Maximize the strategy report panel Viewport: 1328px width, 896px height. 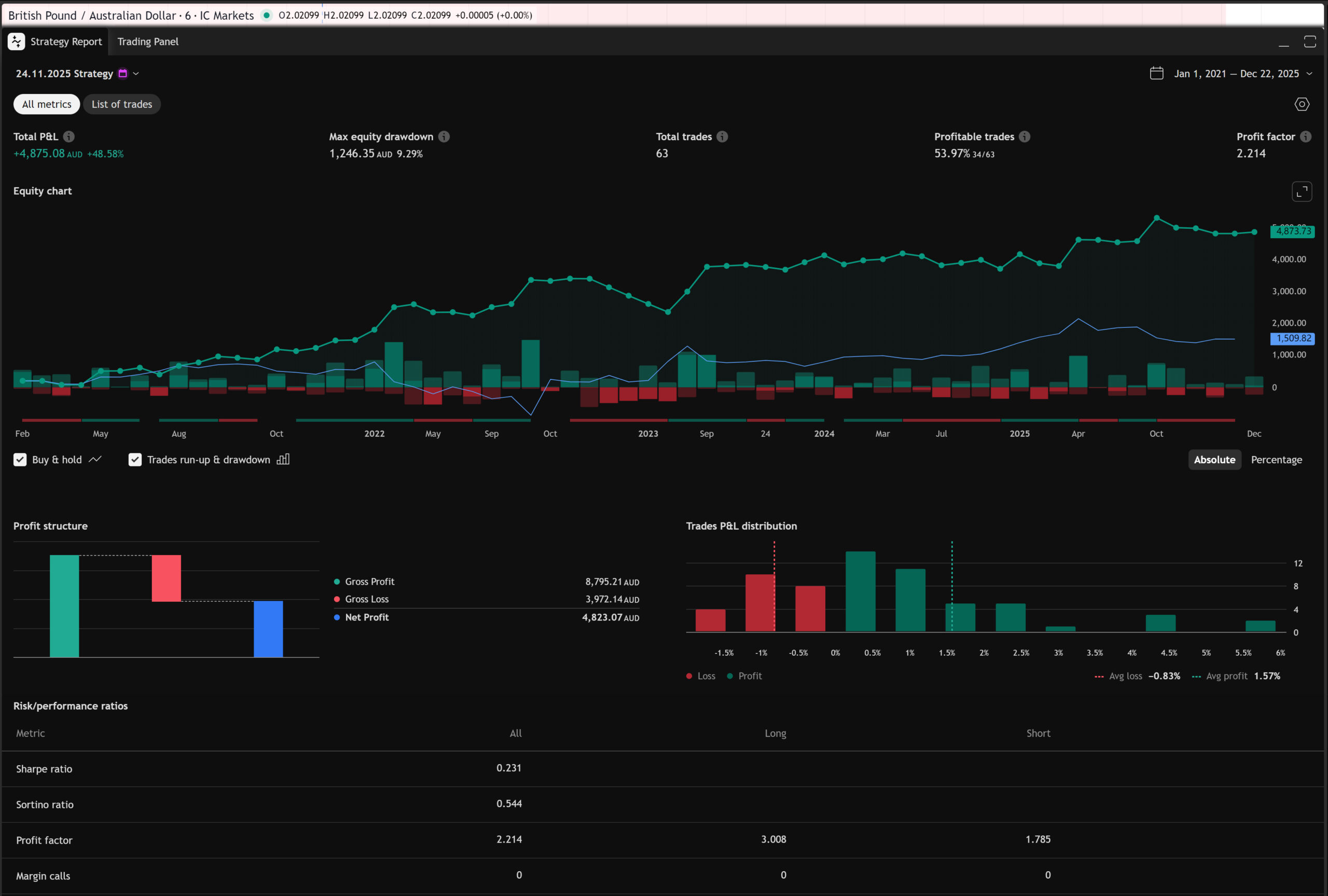click(1309, 42)
